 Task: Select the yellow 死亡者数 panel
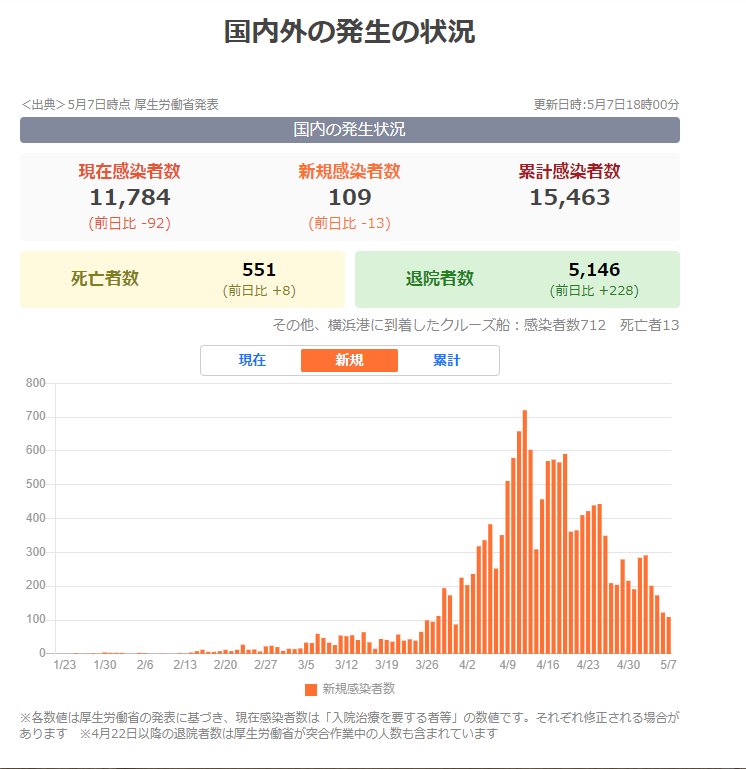182,279
